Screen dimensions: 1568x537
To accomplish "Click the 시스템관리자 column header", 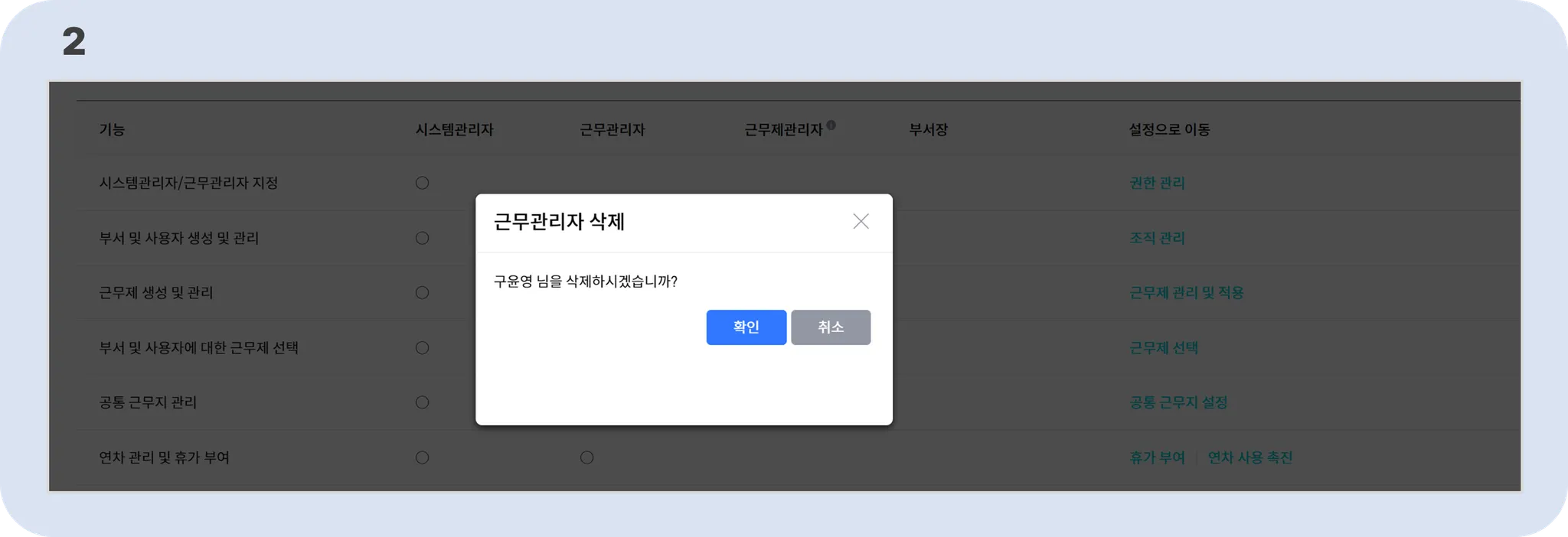I will [x=454, y=130].
